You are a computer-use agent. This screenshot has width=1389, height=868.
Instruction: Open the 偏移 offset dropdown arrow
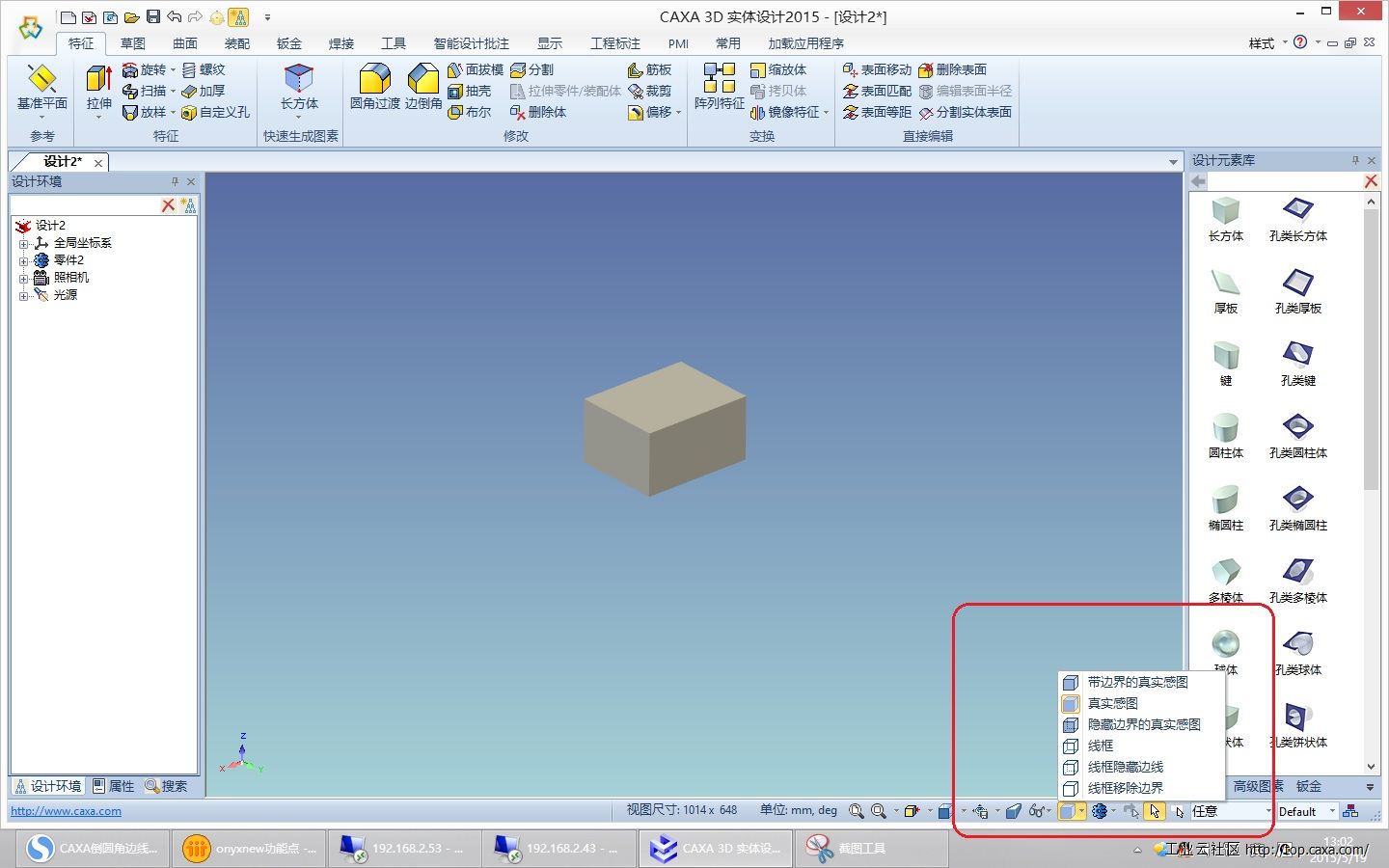pyautogui.click(x=679, y=113)
